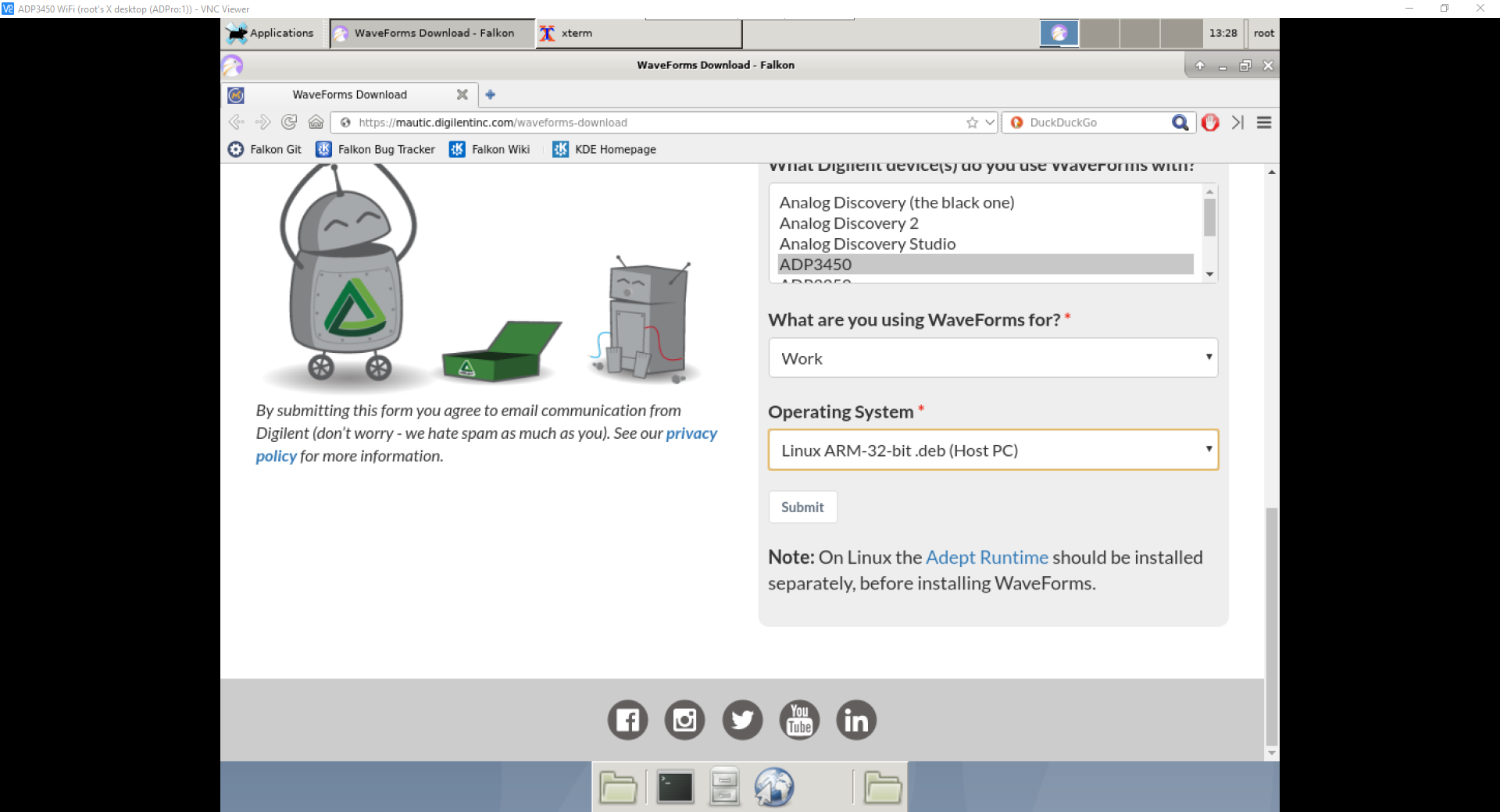
Task: Launch the terminal from dock
Action: point(675,786)
